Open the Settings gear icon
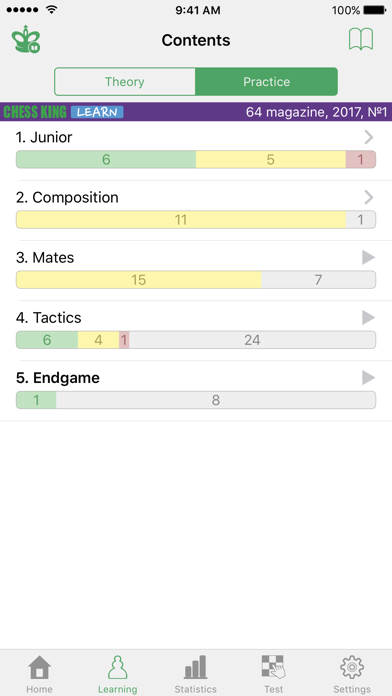Screen dimensions: 392x696 click(352, 668)
